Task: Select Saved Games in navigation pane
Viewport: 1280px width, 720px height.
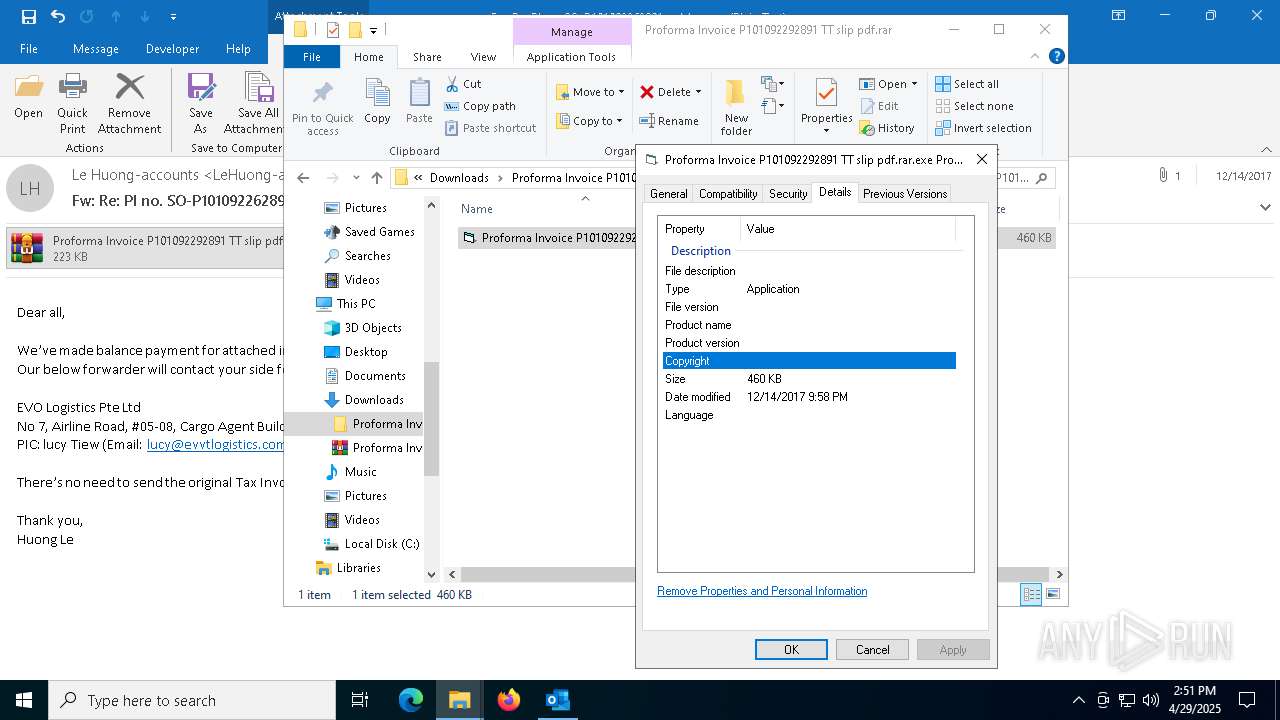Action: [x=369, y=232]
